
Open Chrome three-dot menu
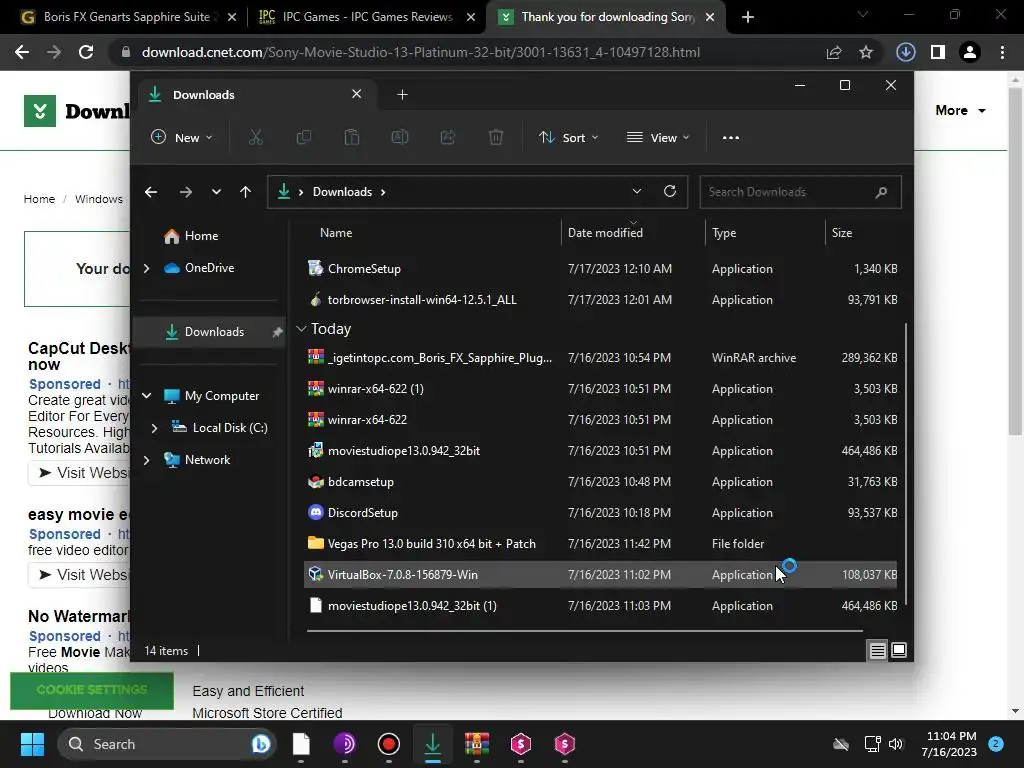[1002, 52]
